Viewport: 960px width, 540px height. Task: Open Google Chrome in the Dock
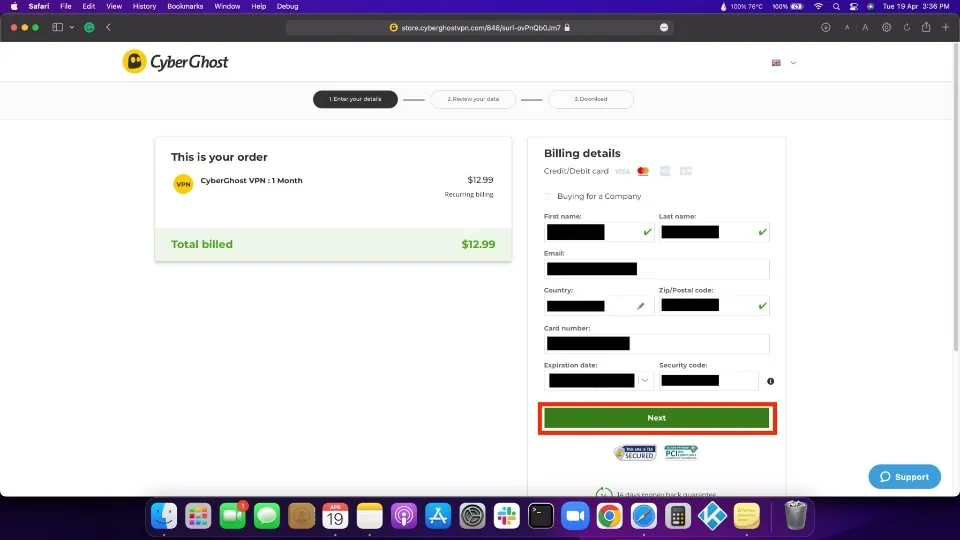coord(610,516)
